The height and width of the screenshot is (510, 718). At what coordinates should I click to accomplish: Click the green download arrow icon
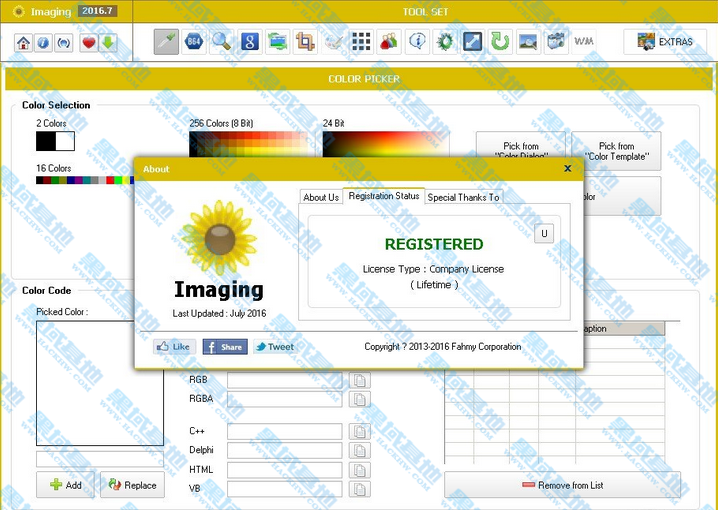pyautogui.click(x=108, y=43)
